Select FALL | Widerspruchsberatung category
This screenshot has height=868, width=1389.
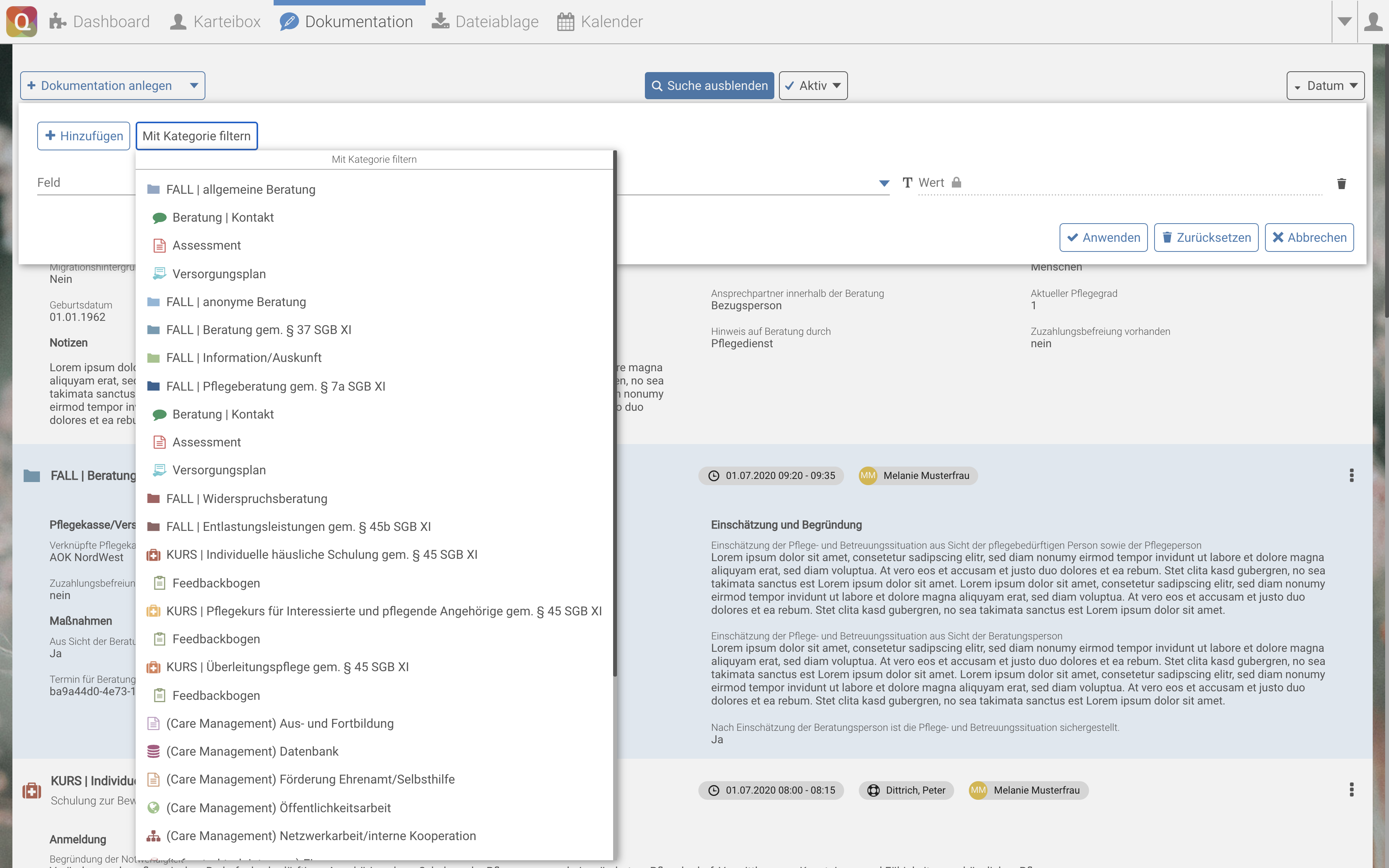247,498
